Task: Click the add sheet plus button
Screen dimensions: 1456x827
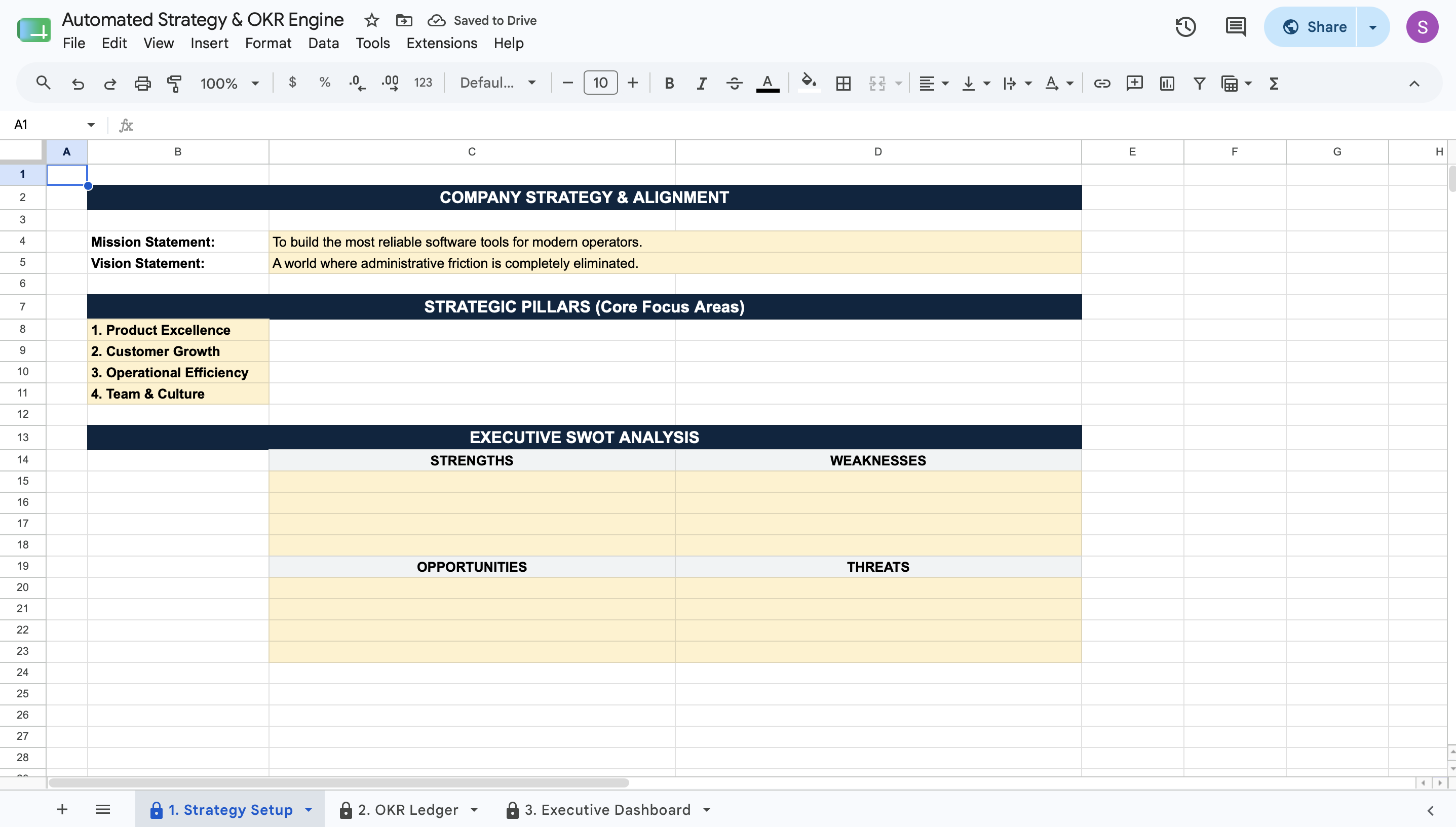Action: click(62, 809)
